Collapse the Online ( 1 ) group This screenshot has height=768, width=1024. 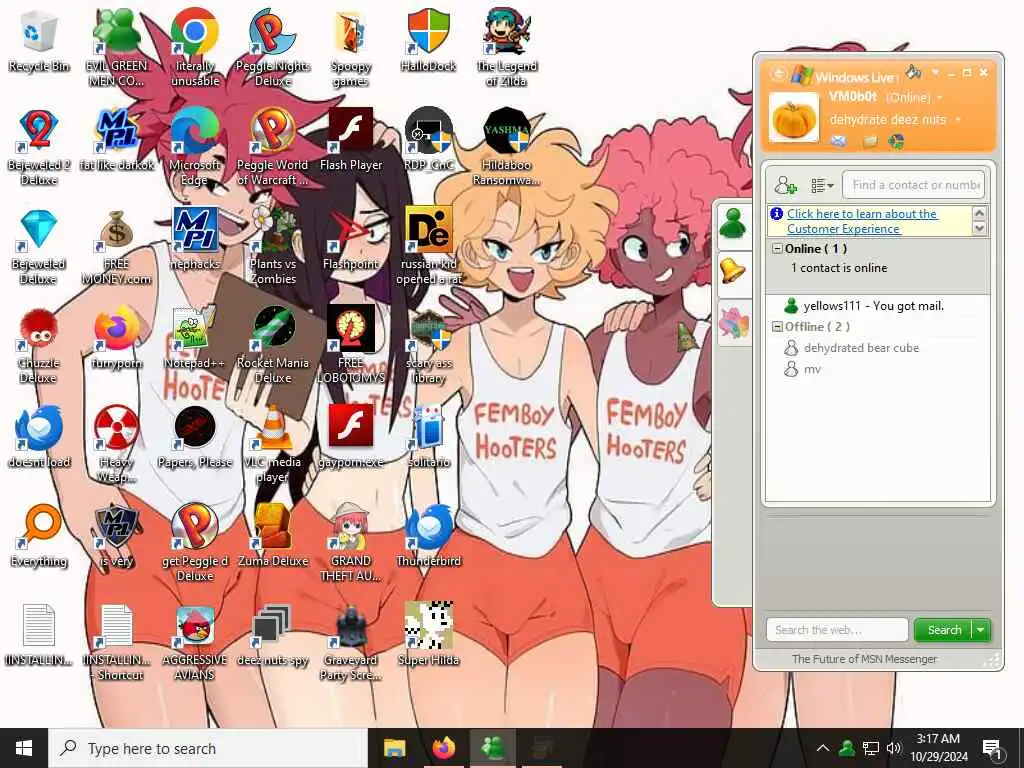pos(777,249)
